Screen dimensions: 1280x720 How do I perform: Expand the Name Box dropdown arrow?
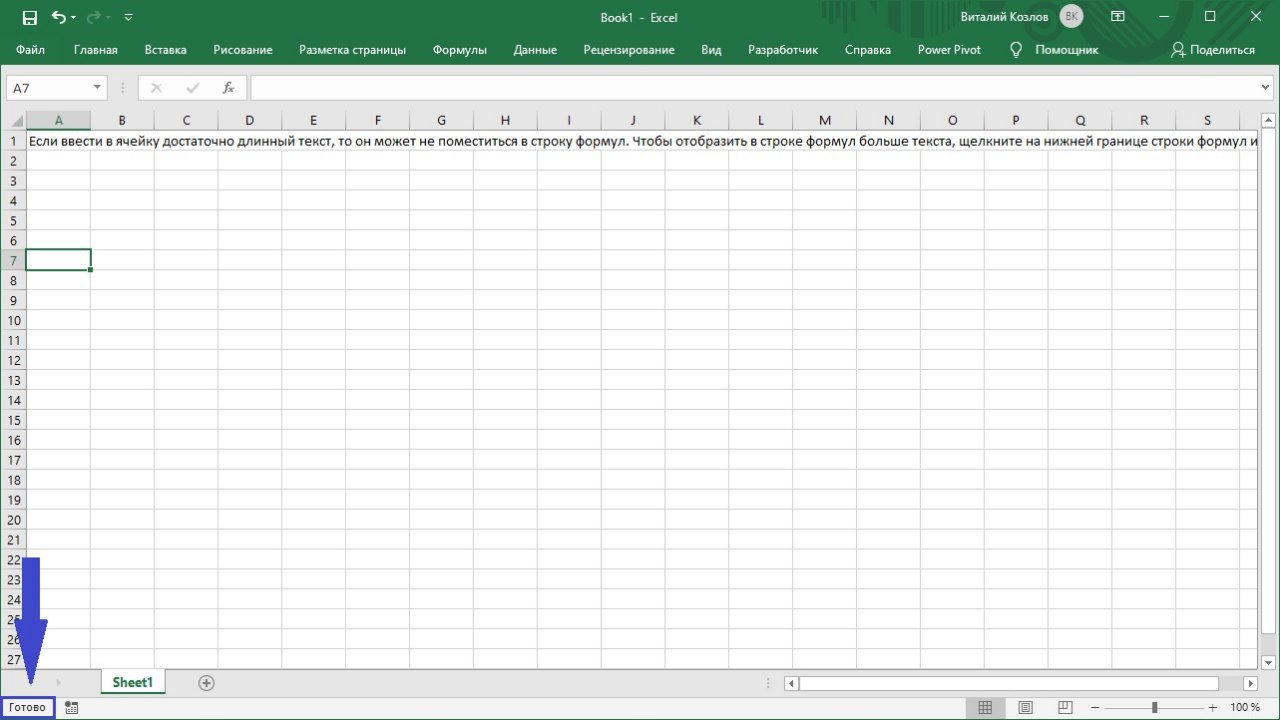pyautogui.click(x=97, y=88)
